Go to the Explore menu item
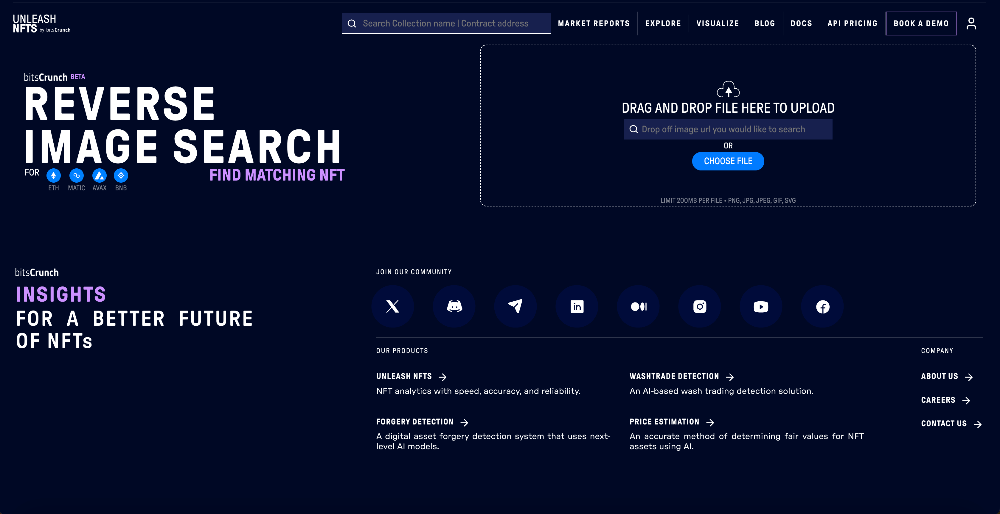This screenshot has width=1000, height=514. click(663, 23)
